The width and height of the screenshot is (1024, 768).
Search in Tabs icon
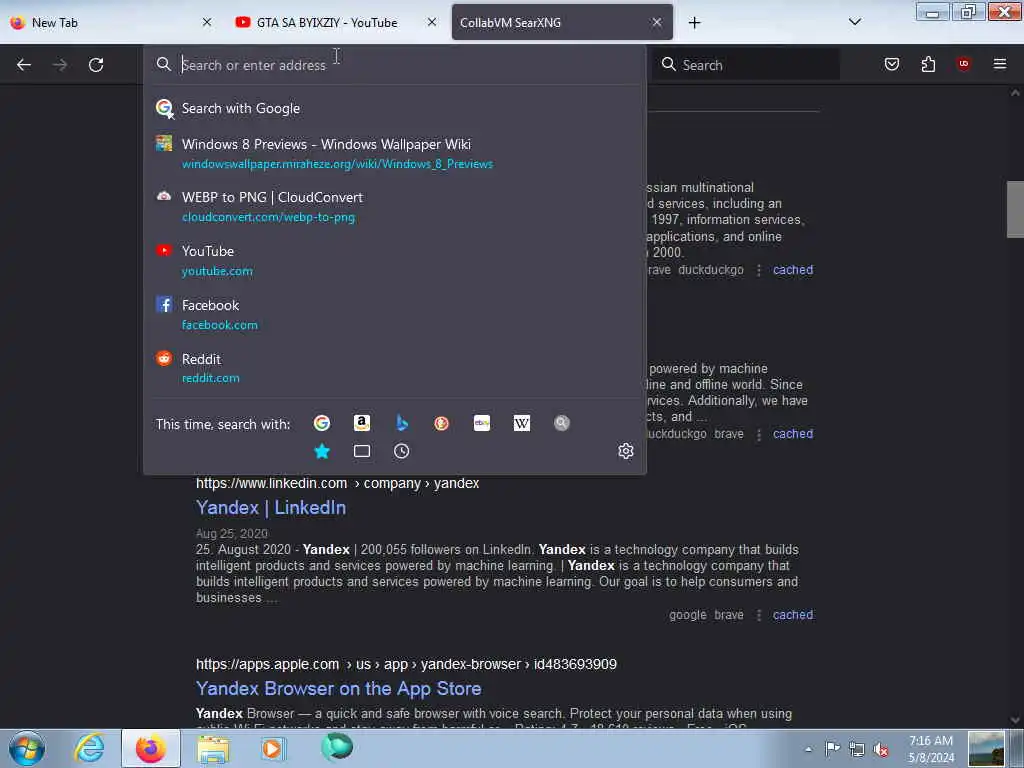[x=362, y=451]
